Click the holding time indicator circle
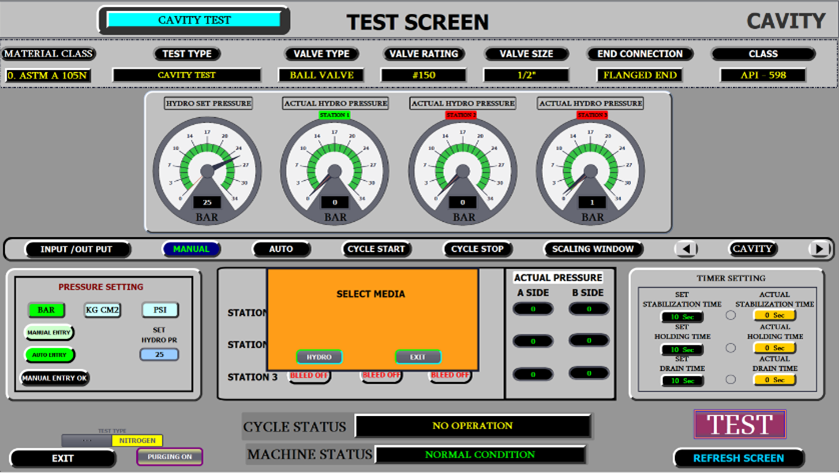839x473 pixels. tap(730, 348)
